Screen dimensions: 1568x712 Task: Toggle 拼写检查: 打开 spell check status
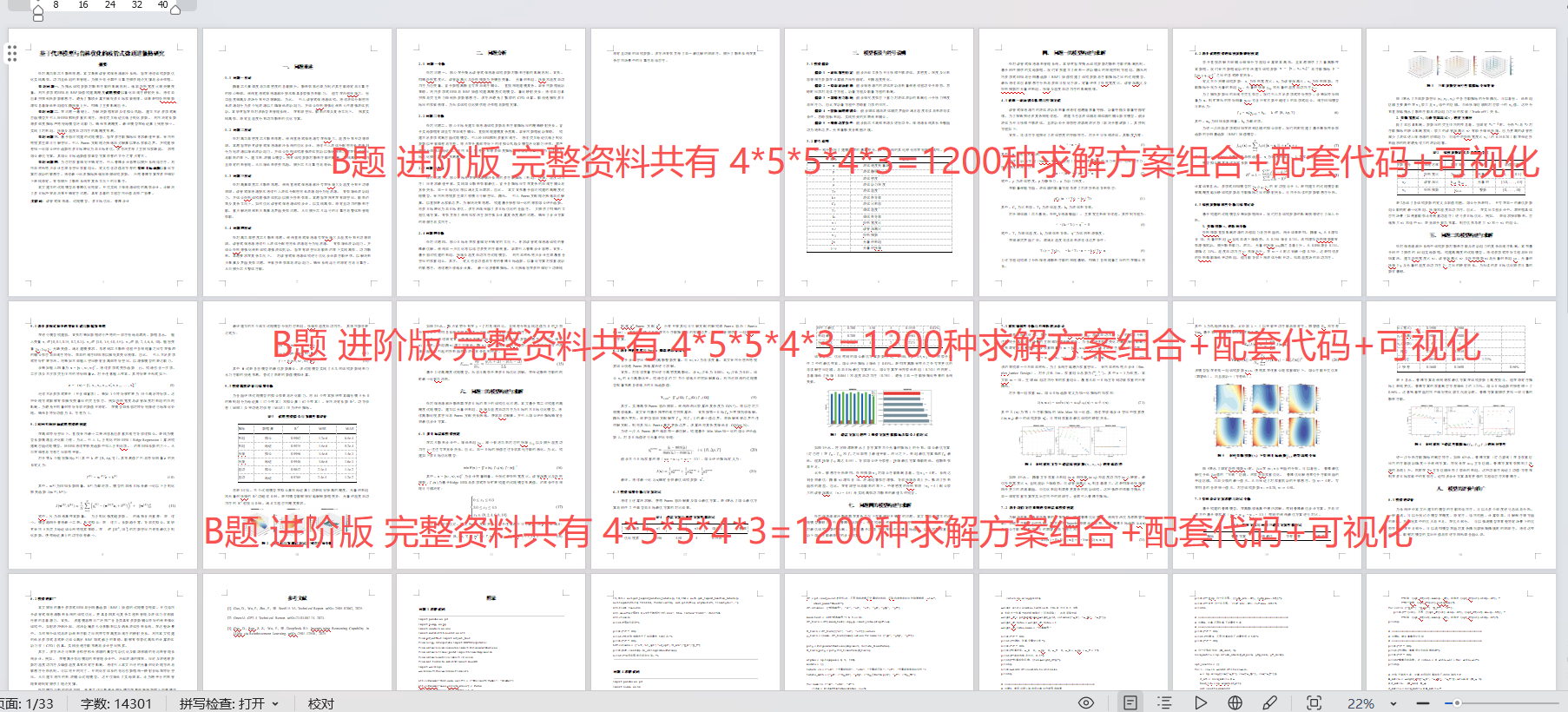tap(221, 703)
